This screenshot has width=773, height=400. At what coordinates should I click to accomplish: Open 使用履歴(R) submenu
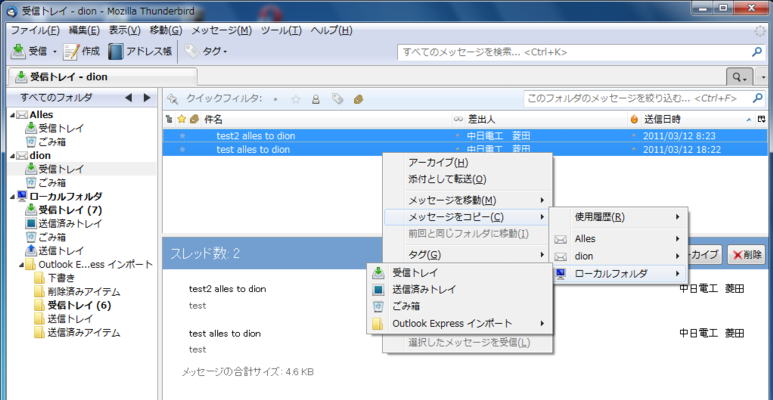619,217
